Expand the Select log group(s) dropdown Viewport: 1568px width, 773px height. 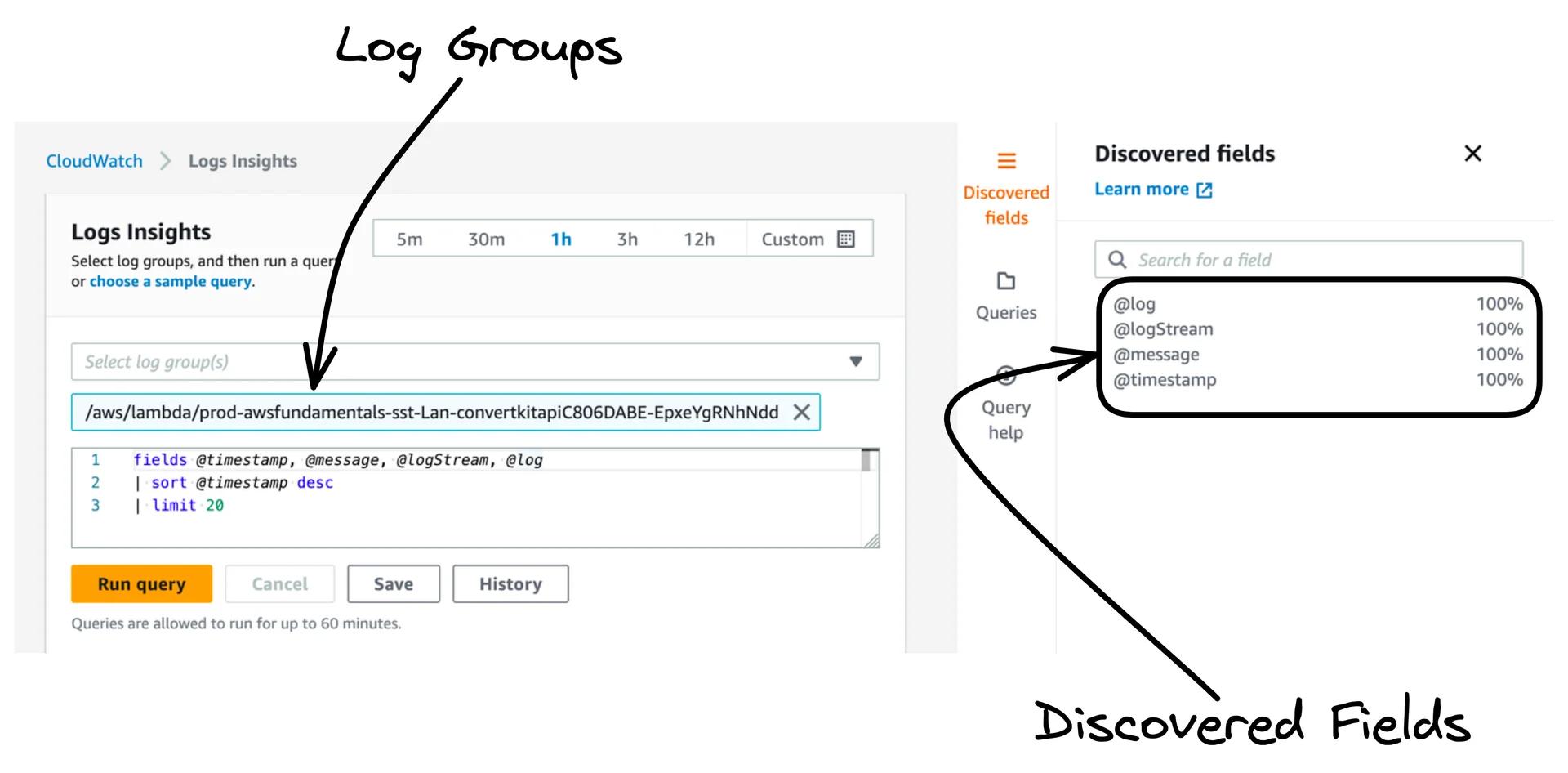click(x=855, y=361)
